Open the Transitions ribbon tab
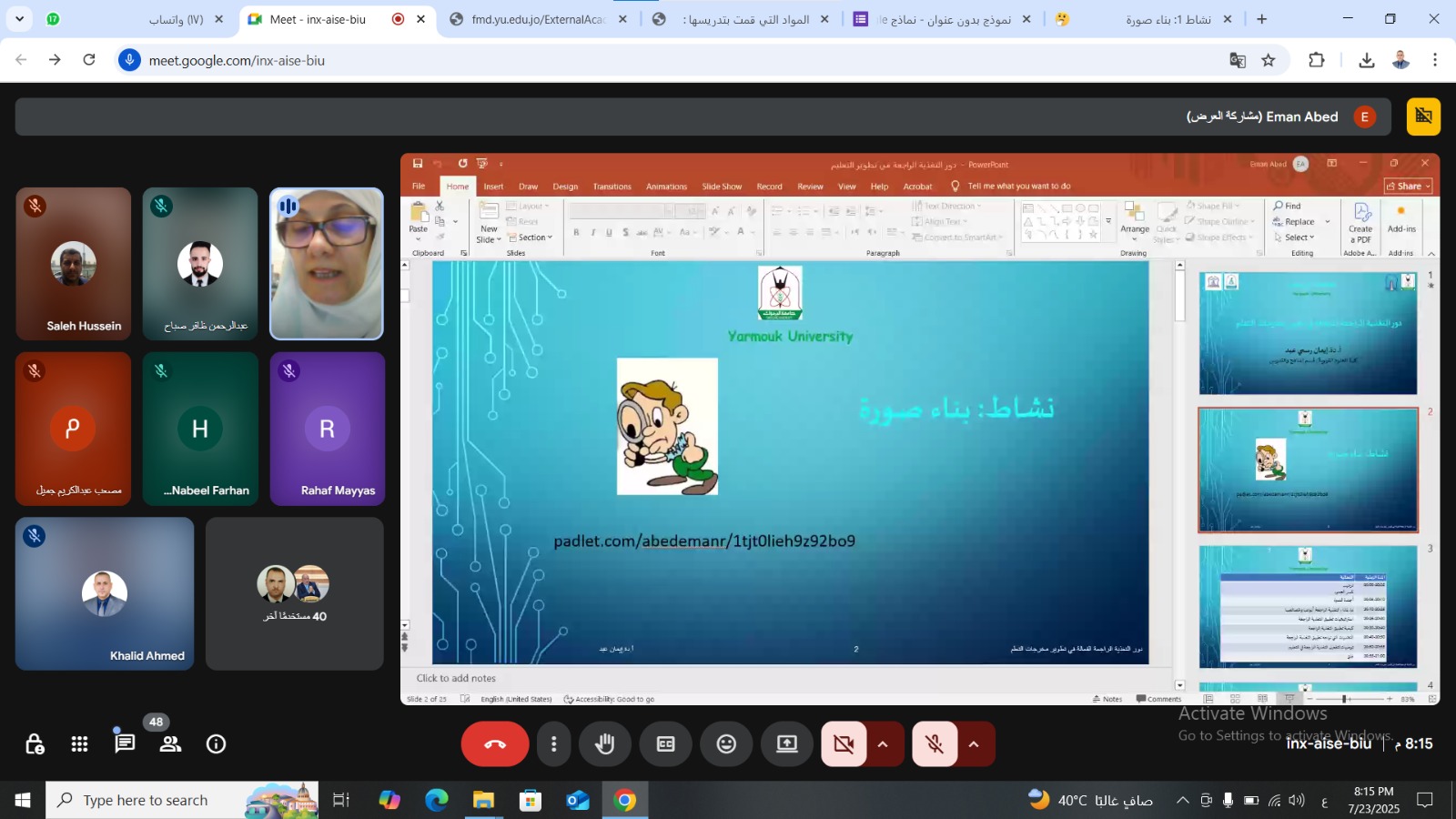This screenshot has width=1456, height=819. [x=612, y=187]
